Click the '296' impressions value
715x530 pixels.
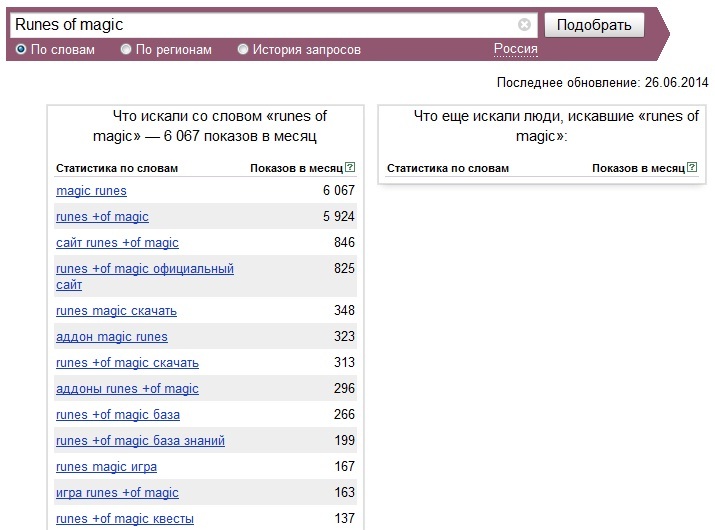tap(344, 388)
